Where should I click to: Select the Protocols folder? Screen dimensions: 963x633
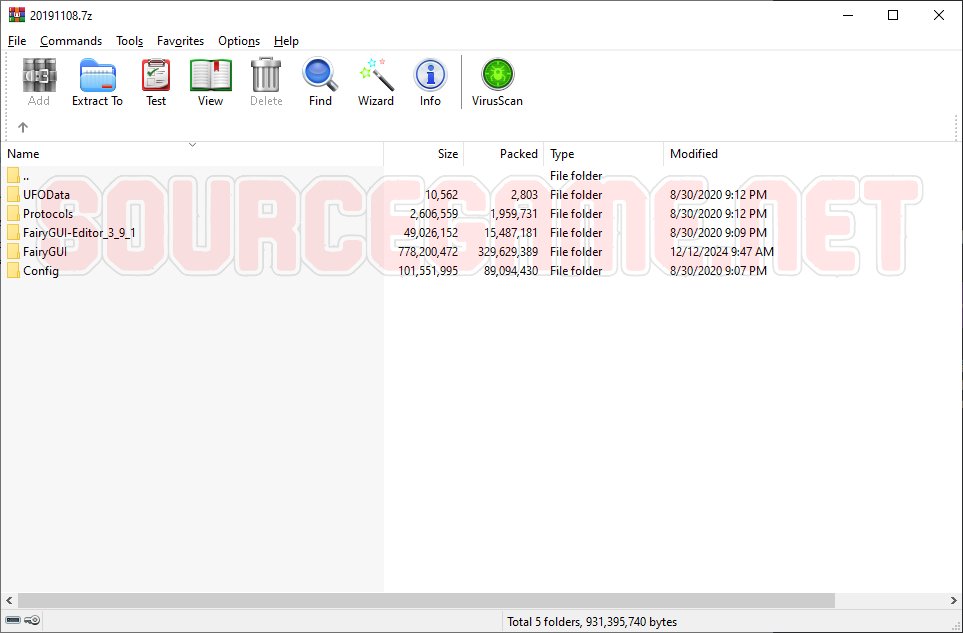tap(48, 214)
